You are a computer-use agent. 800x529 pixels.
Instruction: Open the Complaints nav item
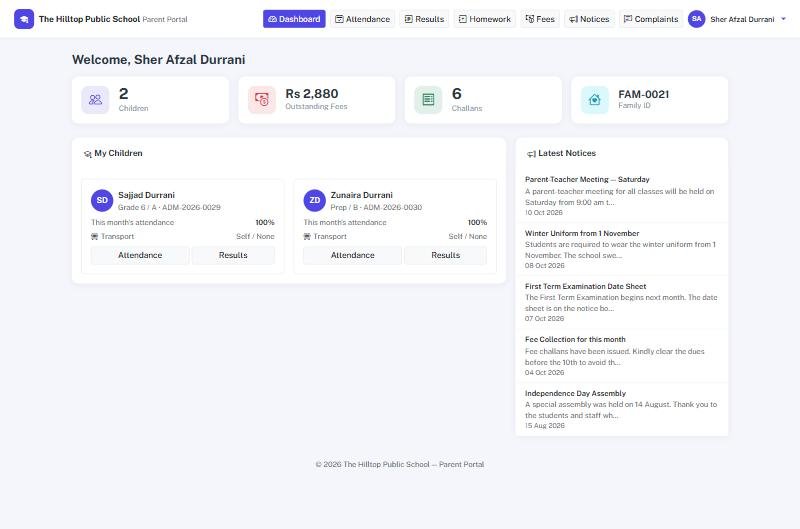coord(651,19)
